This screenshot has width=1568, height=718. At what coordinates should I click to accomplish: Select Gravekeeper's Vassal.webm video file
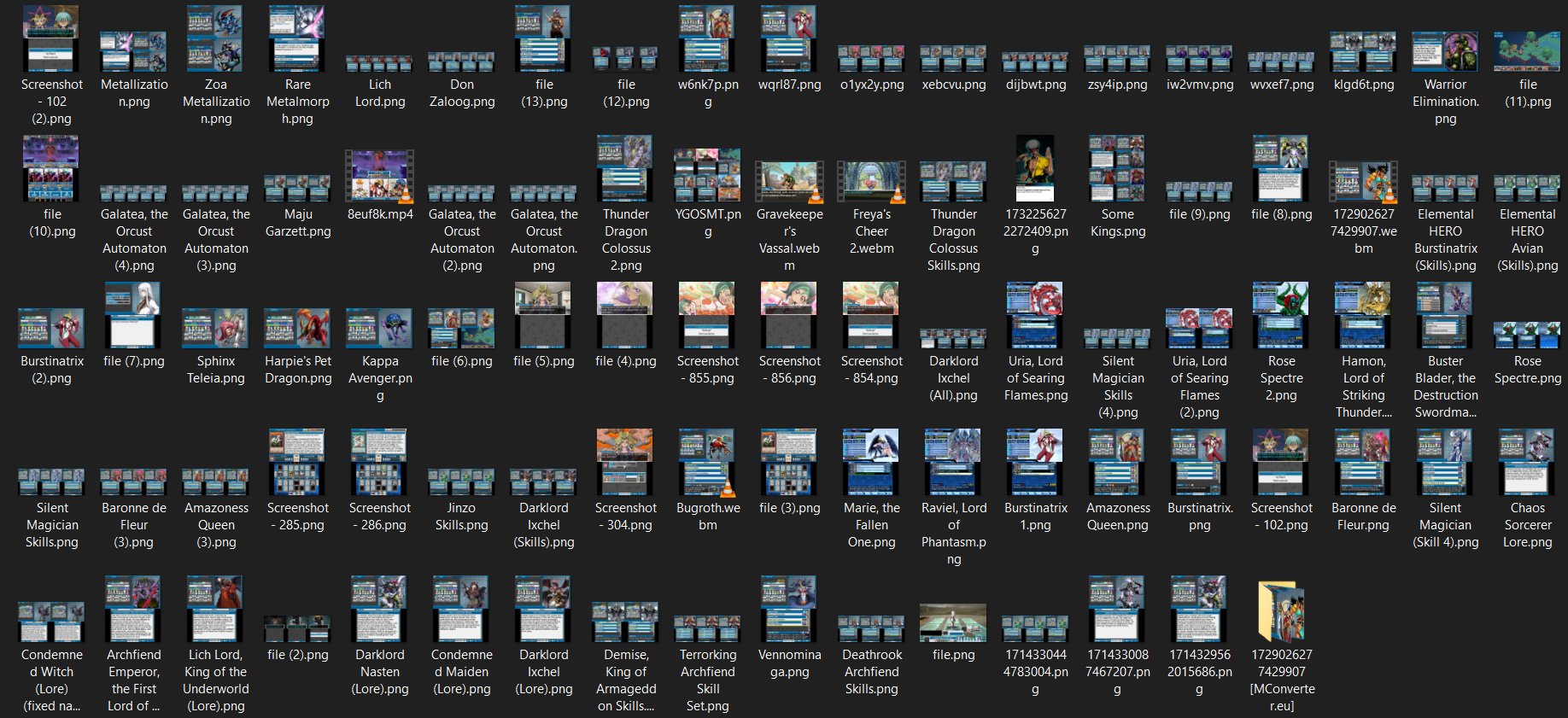click(789, 181)
